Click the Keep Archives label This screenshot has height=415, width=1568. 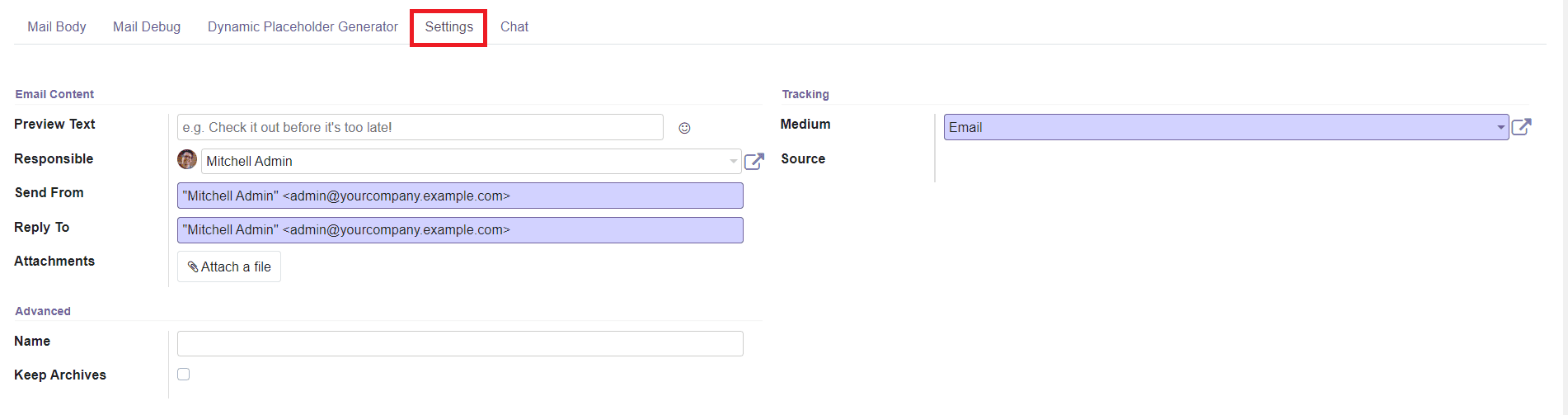click(x=60, y=375)
